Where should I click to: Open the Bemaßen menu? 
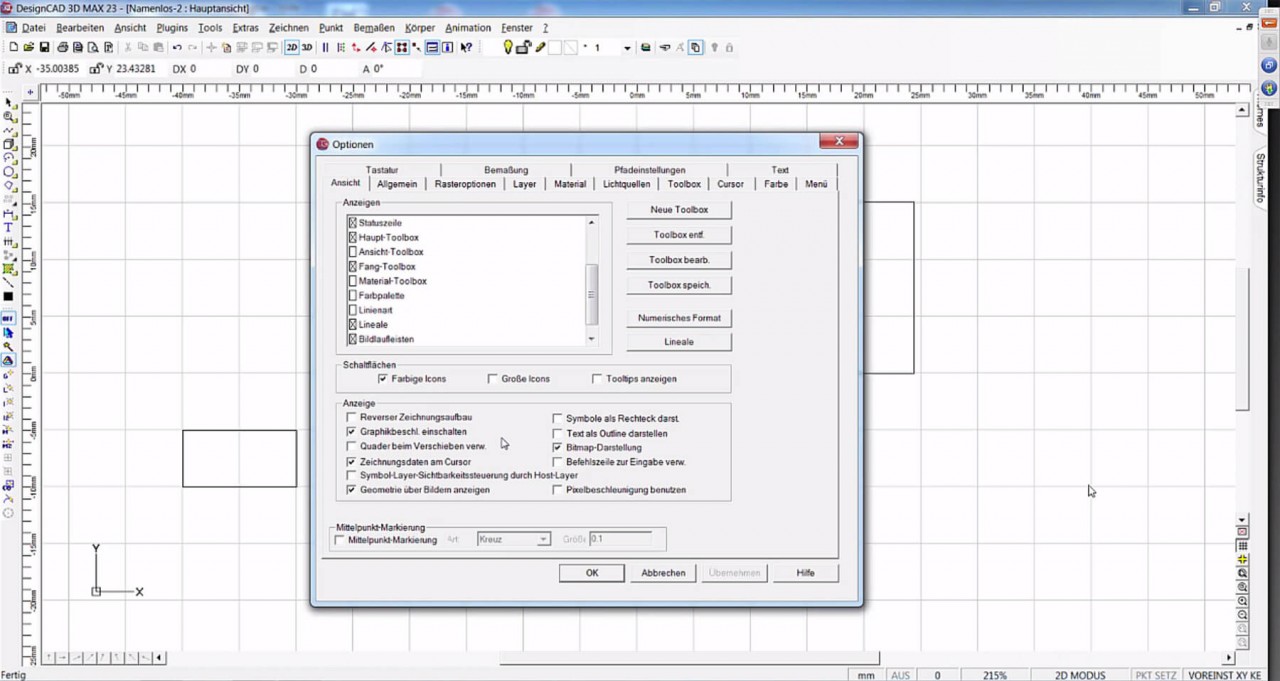click(373, 27)
